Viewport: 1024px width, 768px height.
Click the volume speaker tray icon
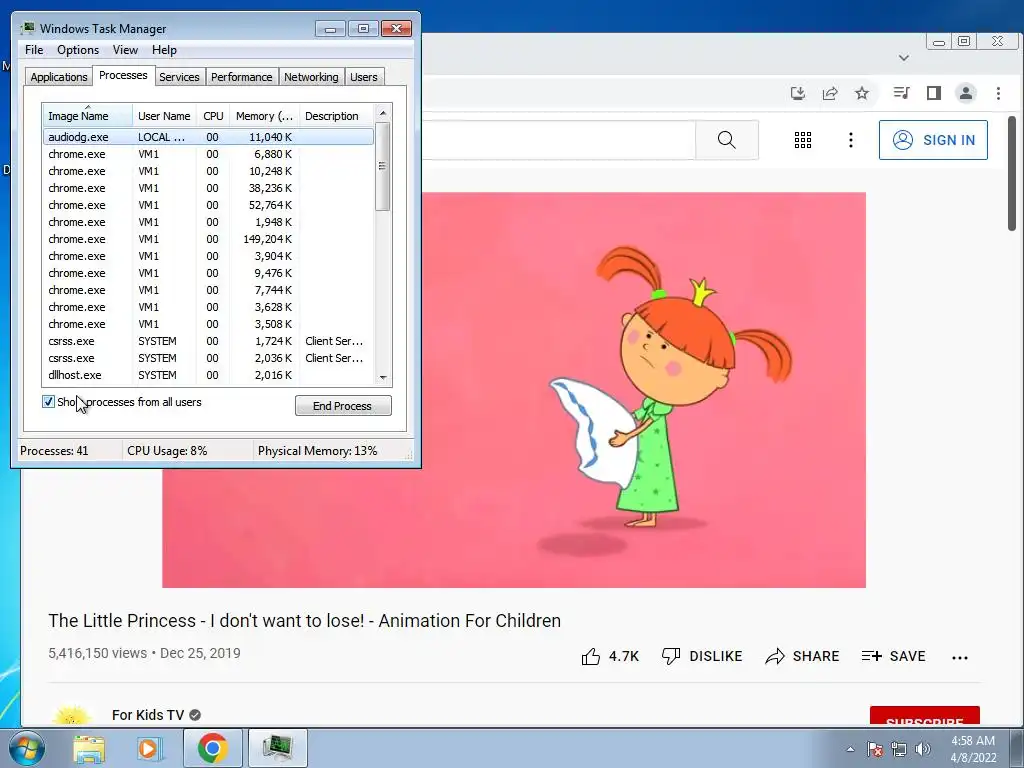(x=923, y=749)
